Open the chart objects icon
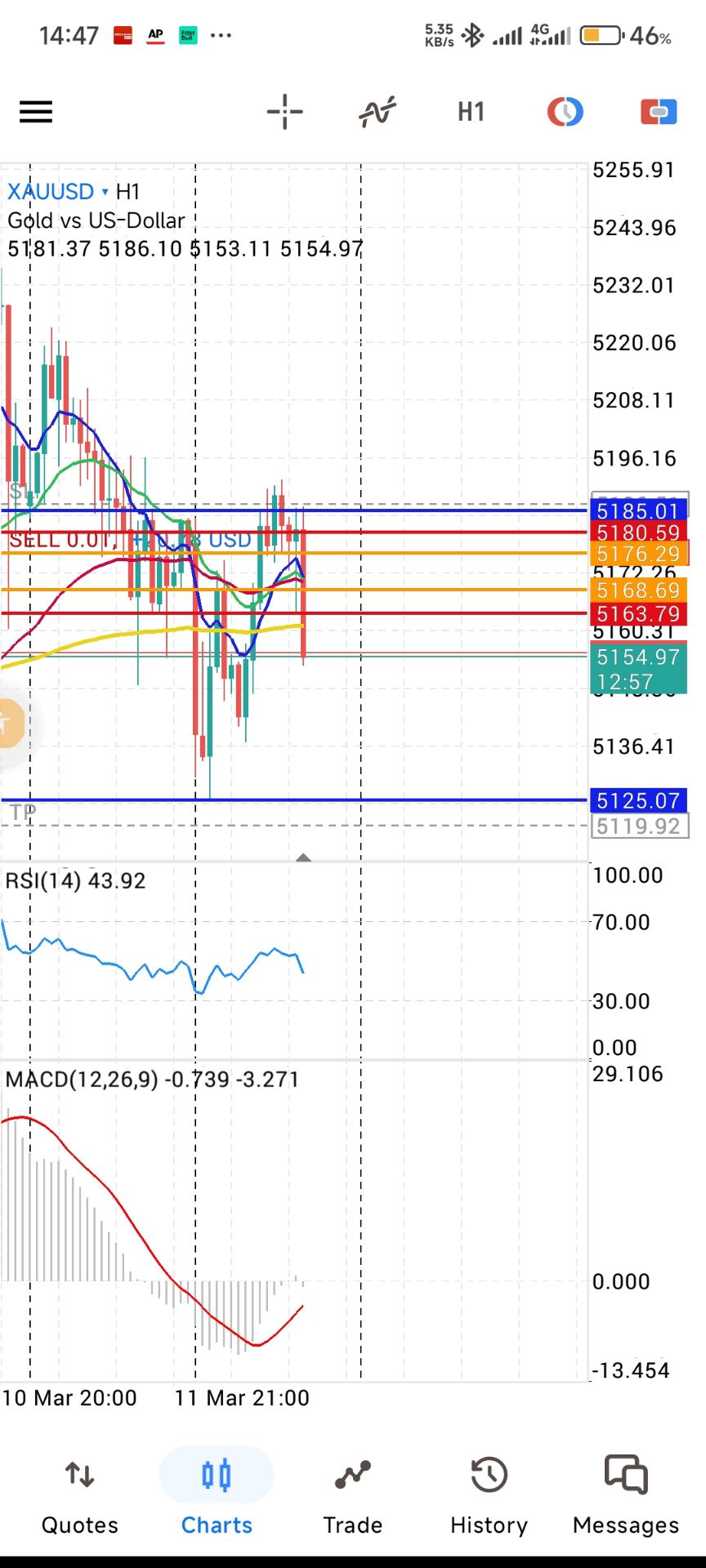The width and height of the screenshot is (706, 1568). pos(565,112)
